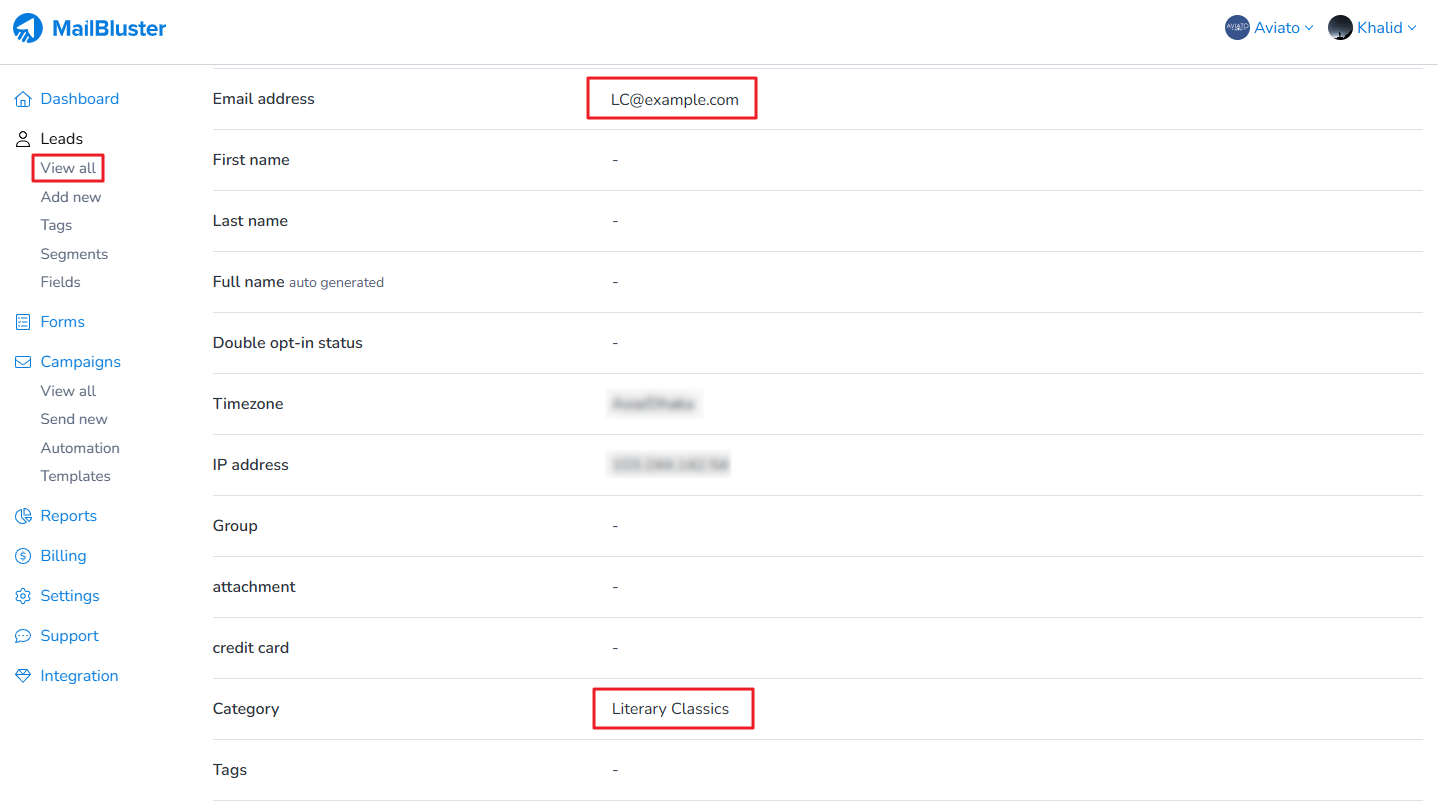
Task: Click the Billing dollar icon
Action: (23, 556)
